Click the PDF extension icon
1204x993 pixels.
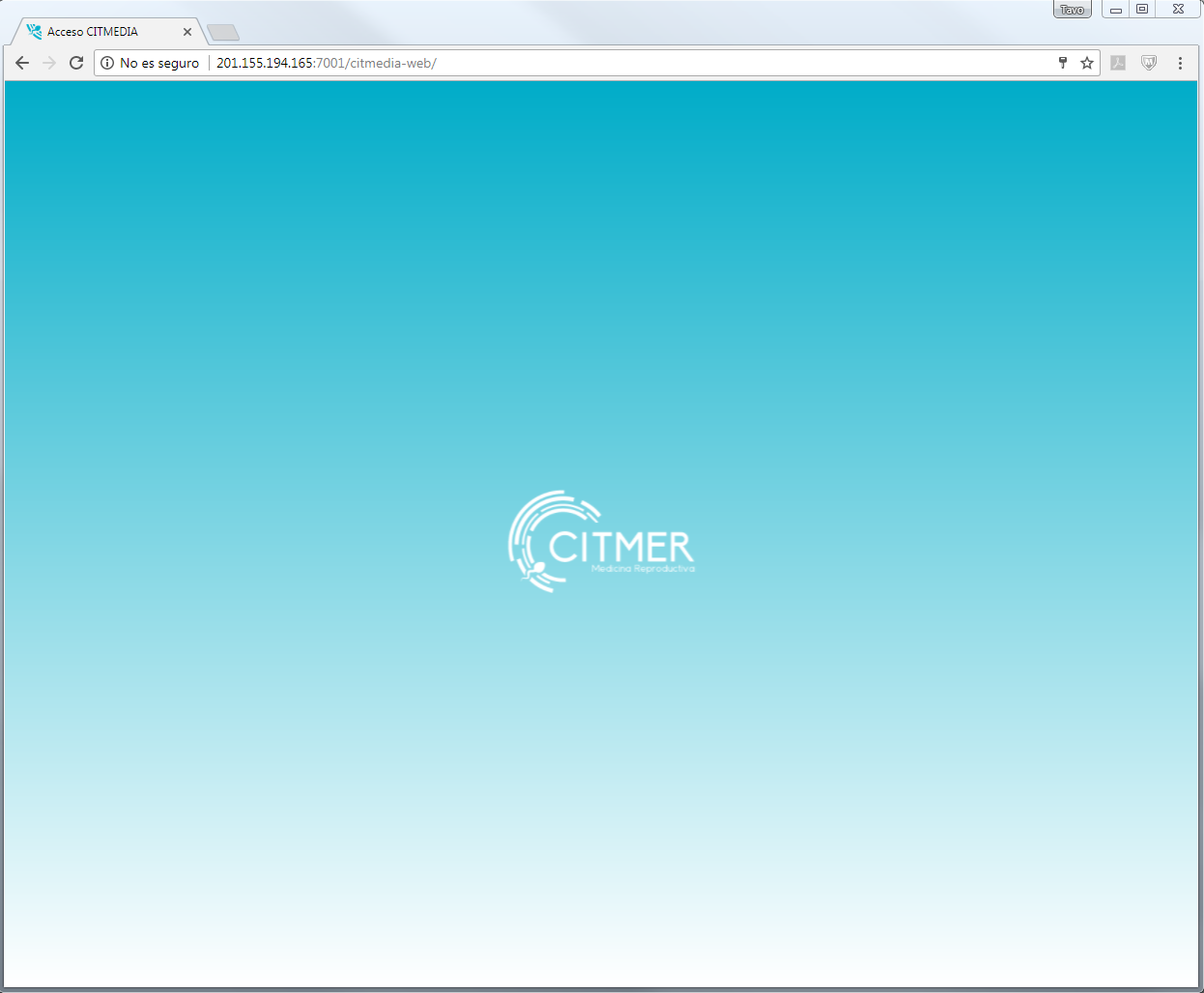[x=1118, y=63]
